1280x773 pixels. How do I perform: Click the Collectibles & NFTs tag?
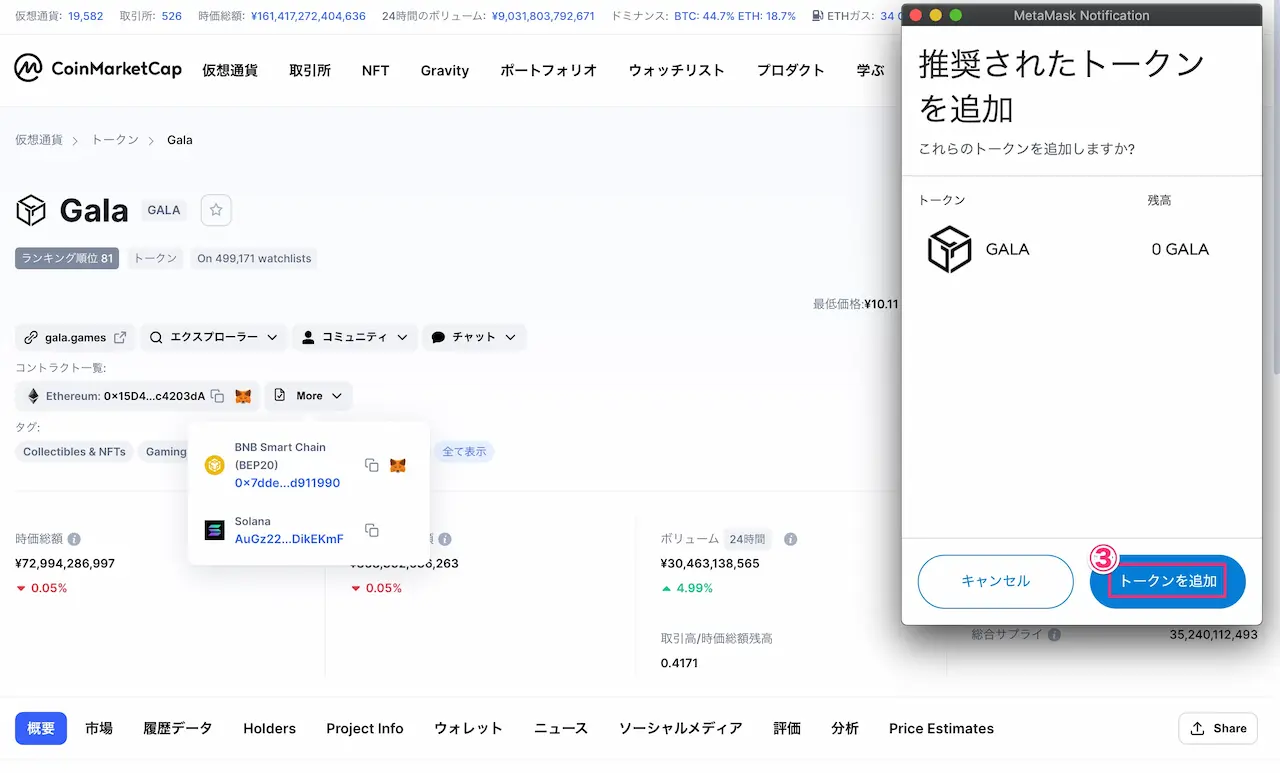point(74,451)
